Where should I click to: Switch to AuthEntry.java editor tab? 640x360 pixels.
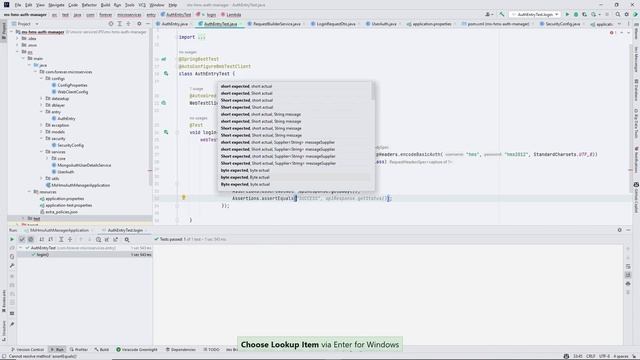(174, 24)
